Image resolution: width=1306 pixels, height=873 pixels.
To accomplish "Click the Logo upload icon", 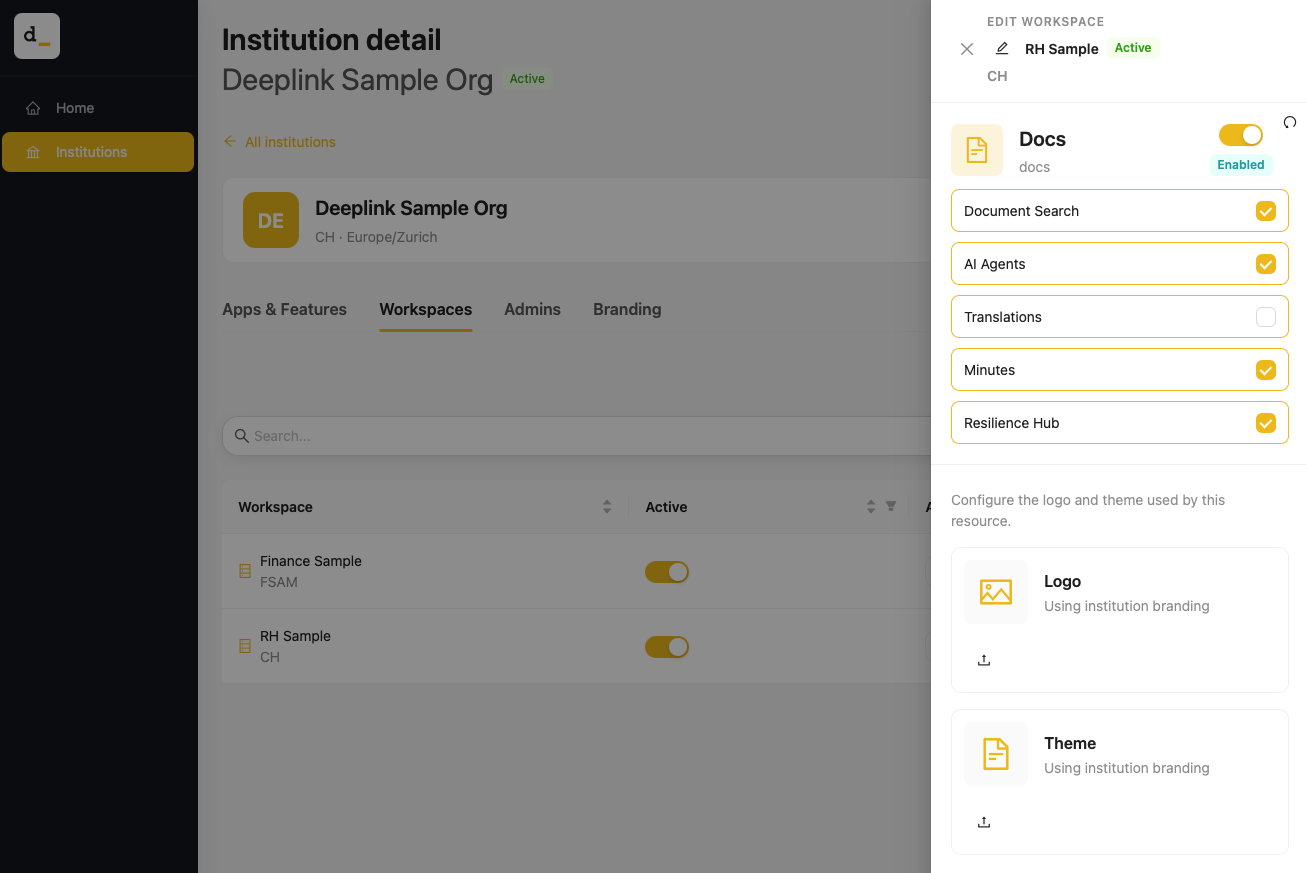I will point(984,660).
